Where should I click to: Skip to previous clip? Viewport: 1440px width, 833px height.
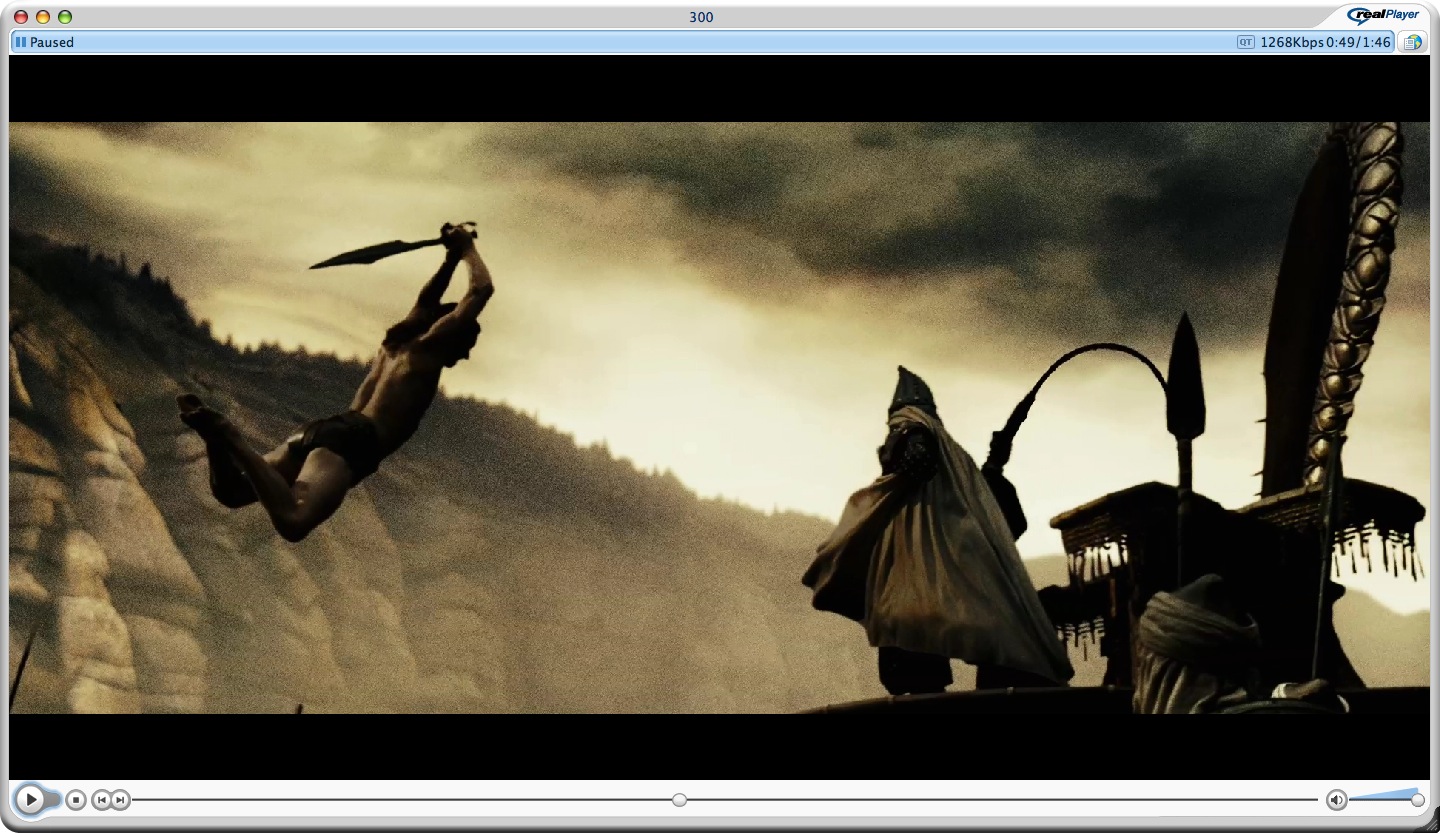click(x=101, y=800)
